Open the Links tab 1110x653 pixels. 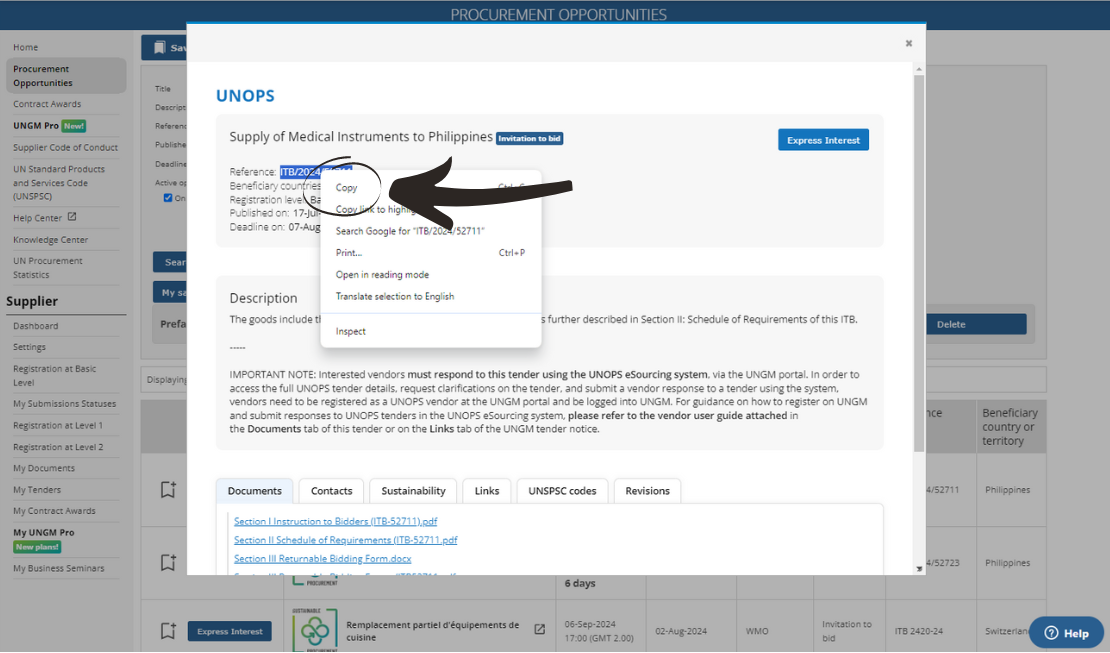pyautogui.click(x=487, y=491)
